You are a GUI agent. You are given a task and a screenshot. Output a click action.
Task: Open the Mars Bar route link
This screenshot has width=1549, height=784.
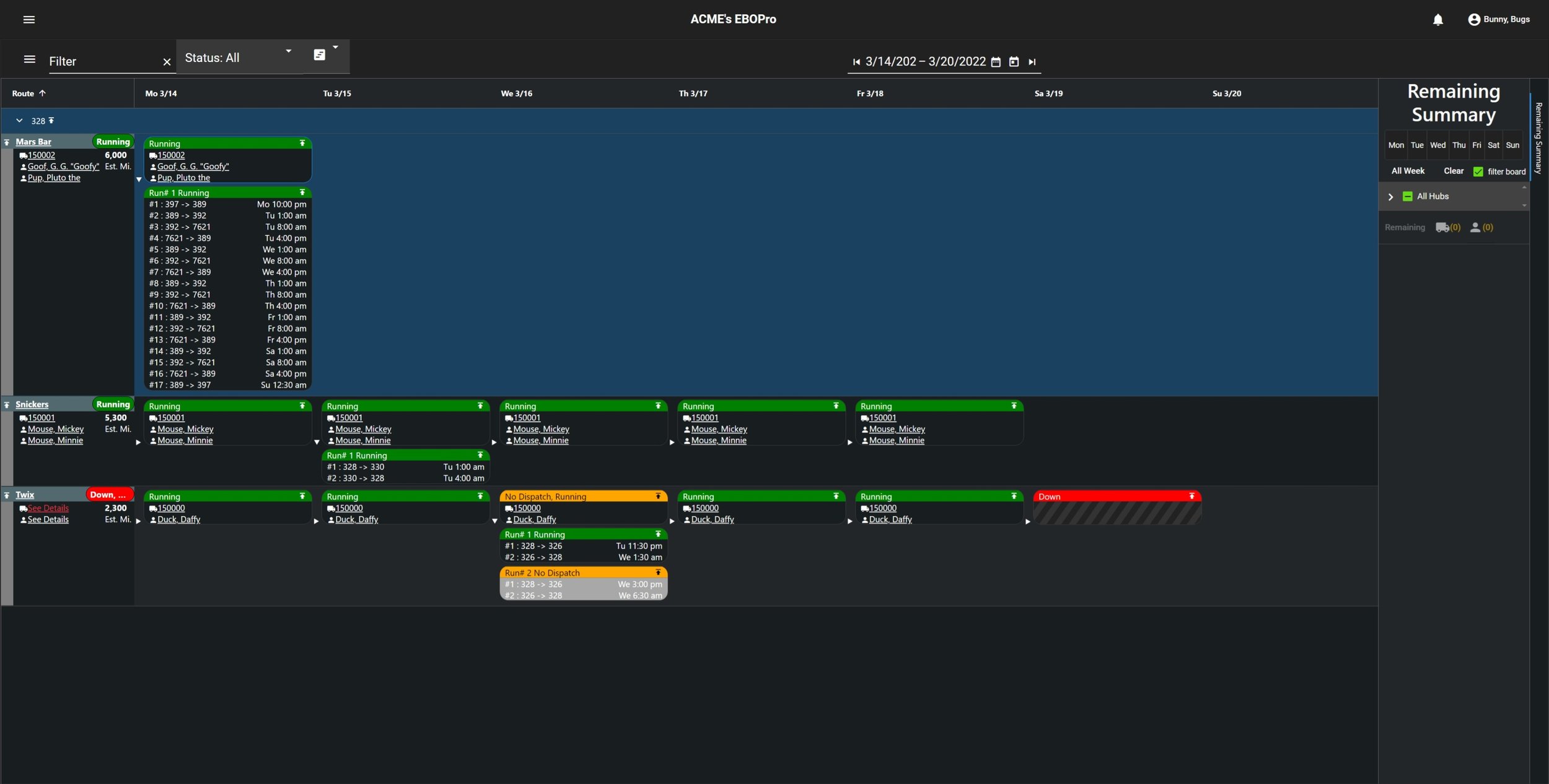click(x=33, y=142)
